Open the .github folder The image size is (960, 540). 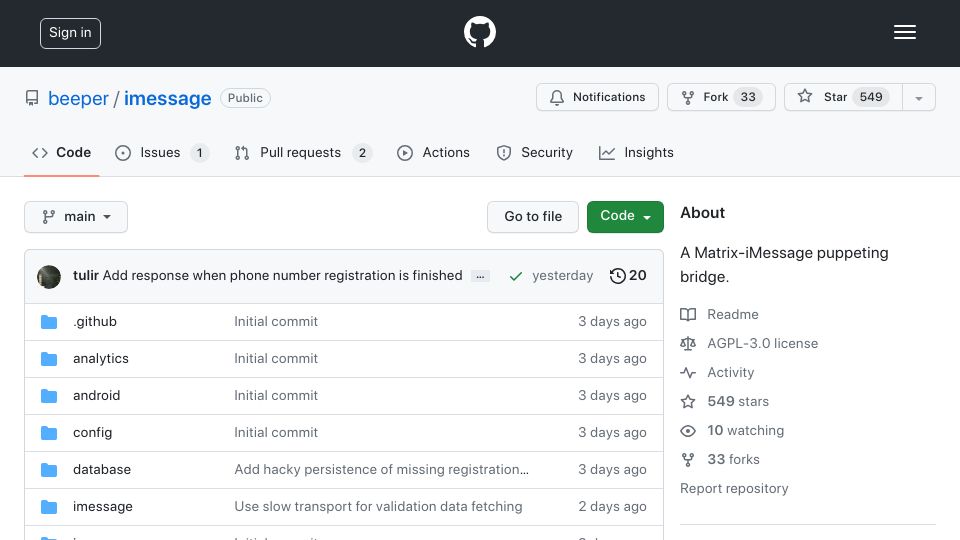point(95,321)
